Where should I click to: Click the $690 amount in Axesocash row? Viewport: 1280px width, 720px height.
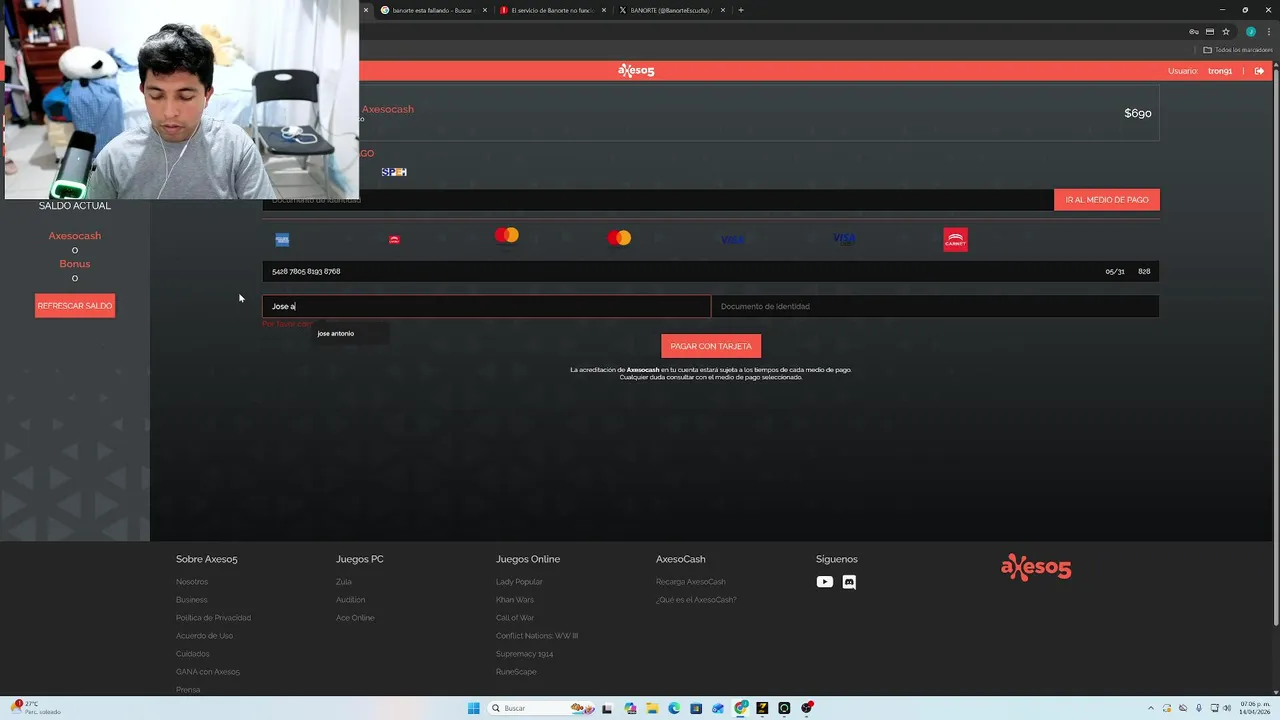click(x=1138, y=113)
